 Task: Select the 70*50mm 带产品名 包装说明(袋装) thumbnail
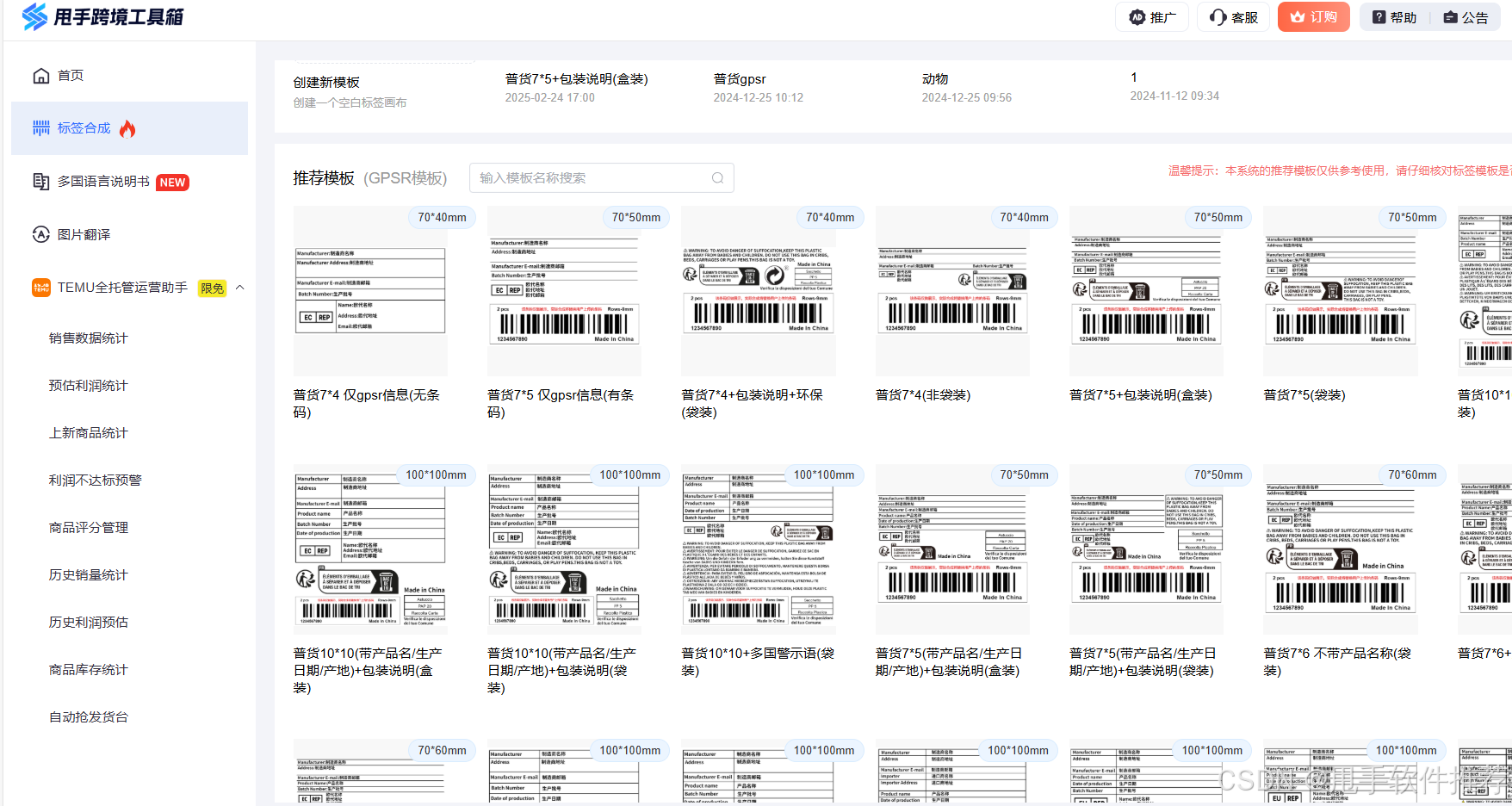pos(1146,549)
